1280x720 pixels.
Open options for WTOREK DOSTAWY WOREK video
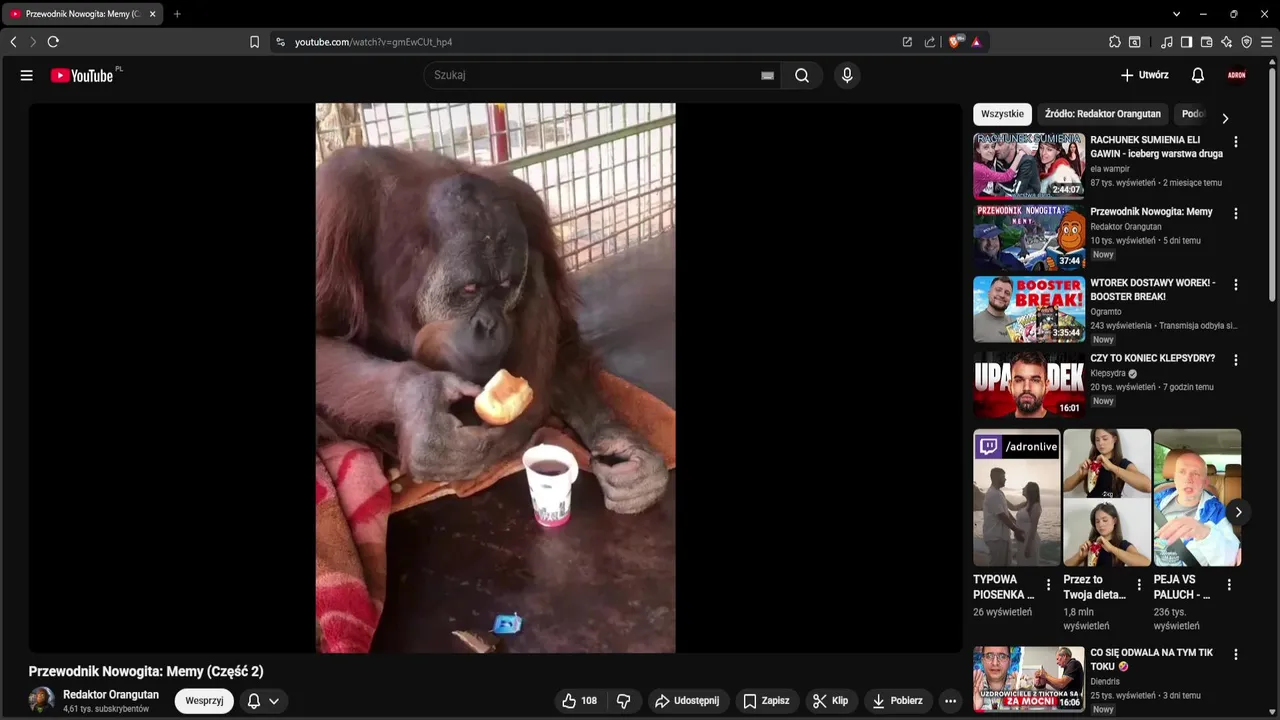point(1236,285)
